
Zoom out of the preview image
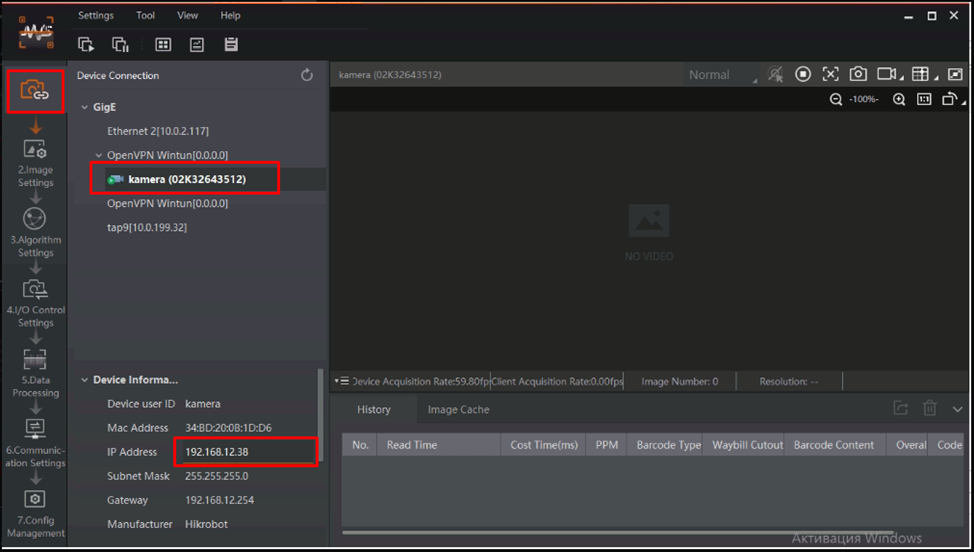coord(836,99)
